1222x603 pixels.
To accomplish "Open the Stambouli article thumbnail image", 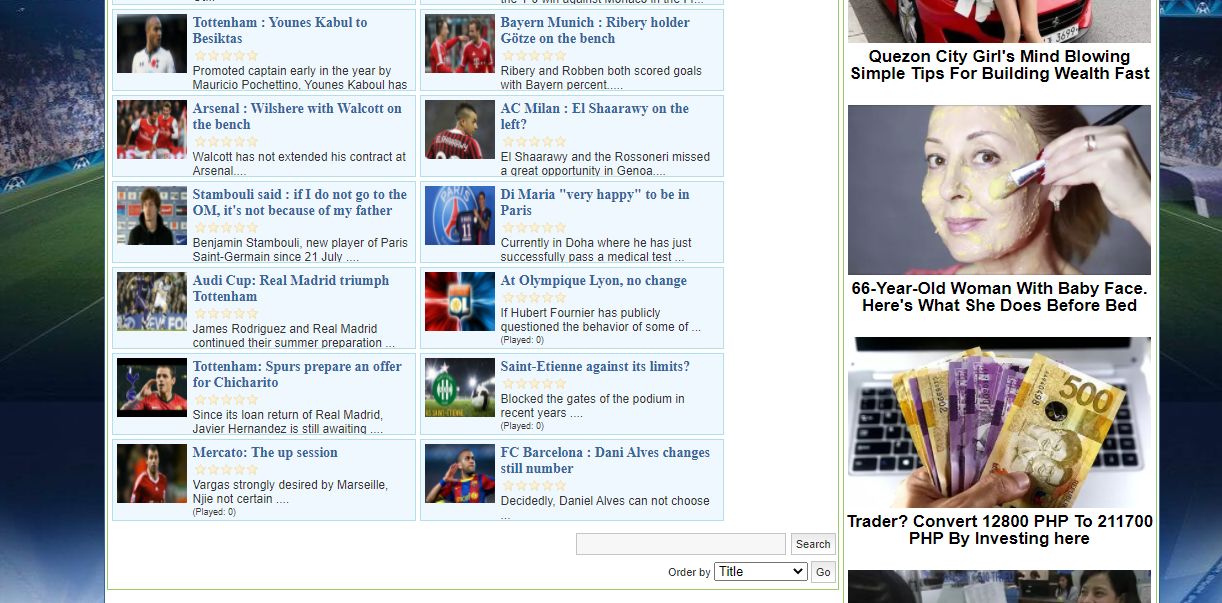I will 151,215.
